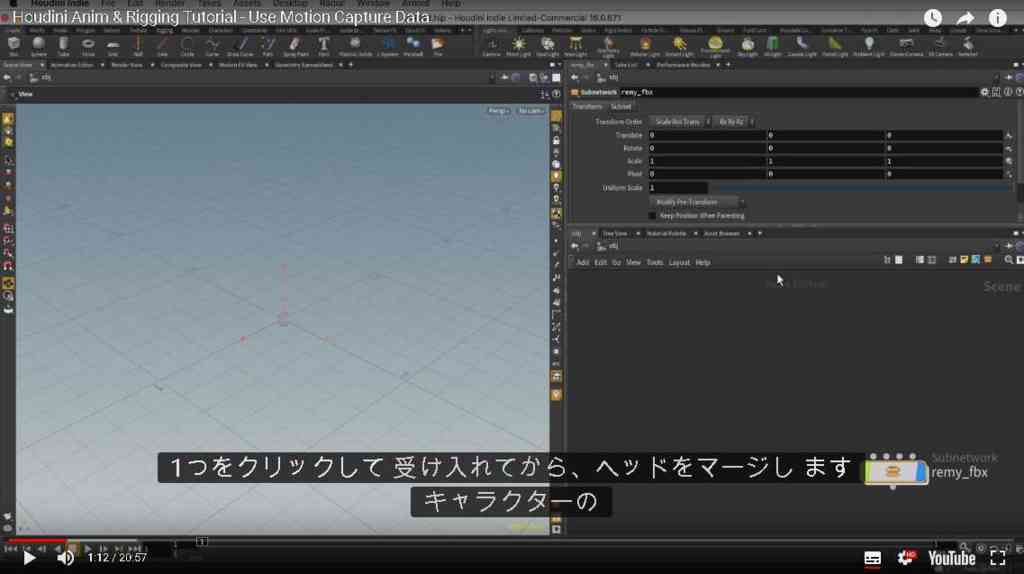
Task: Open the Geometry Spreadsheet pane tab
Action: click(304, 65)
